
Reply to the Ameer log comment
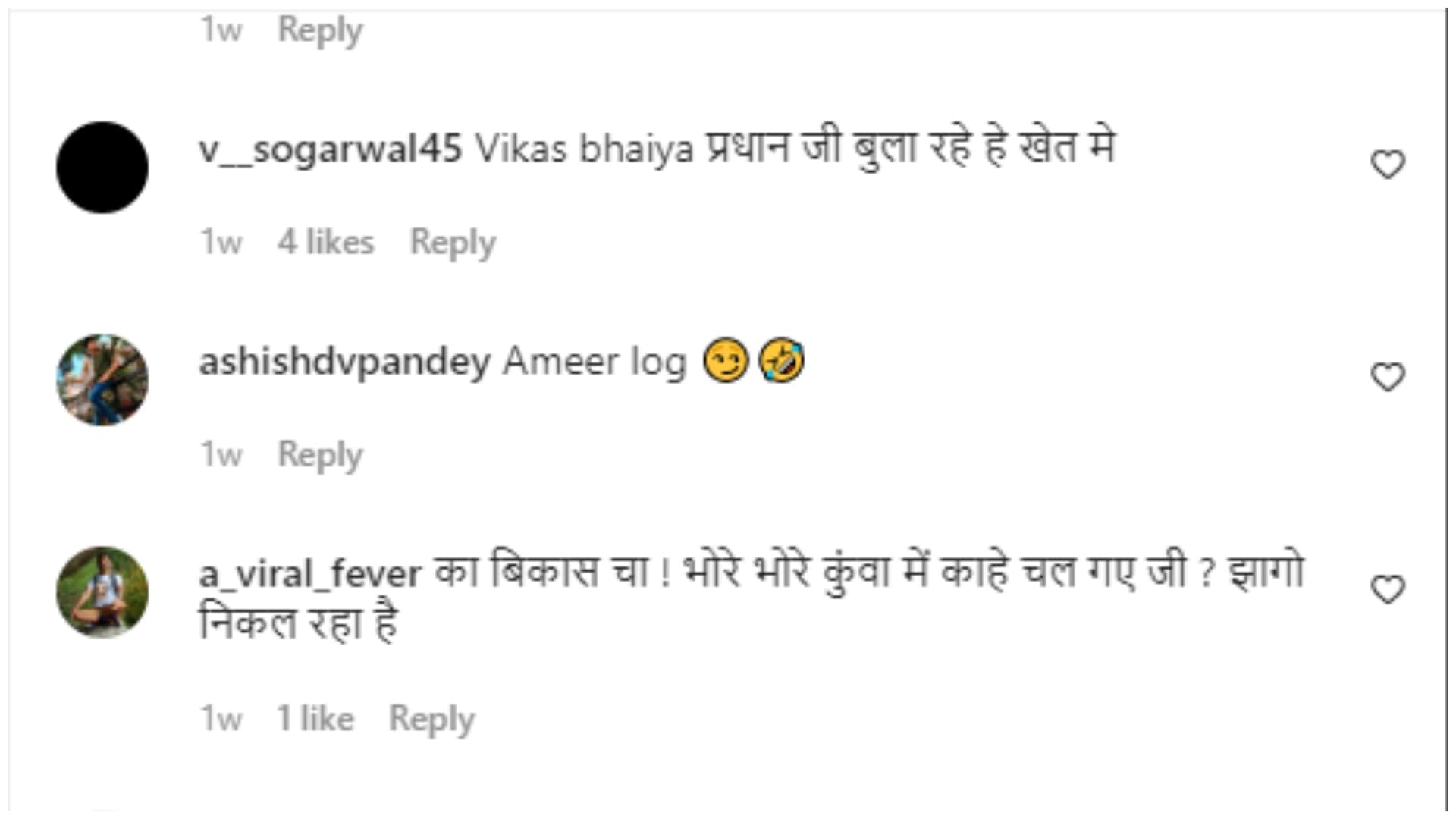pos(320,455)
